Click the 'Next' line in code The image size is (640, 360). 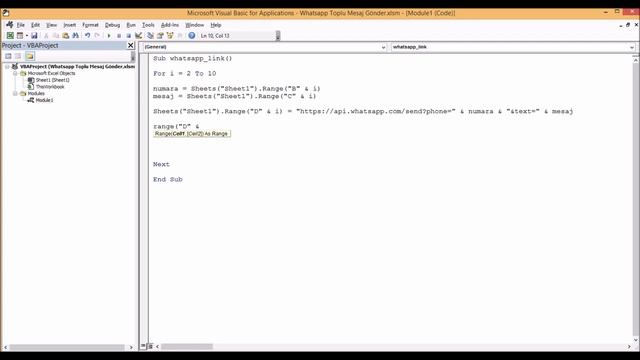(x=161, y=164)
